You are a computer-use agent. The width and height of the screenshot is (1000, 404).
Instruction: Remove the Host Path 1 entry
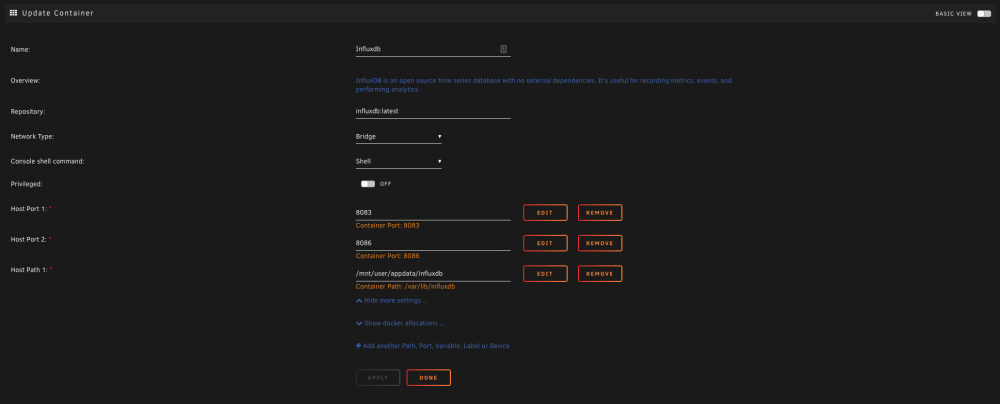click(x=600, y=274)
